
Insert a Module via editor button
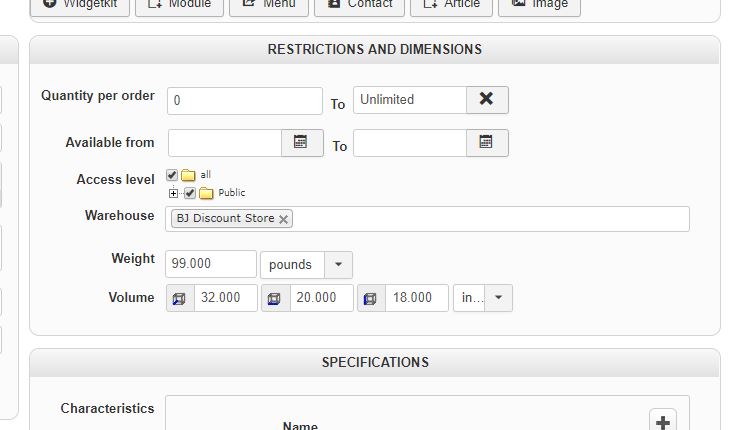pyautogui.click(x=179, y=5)
